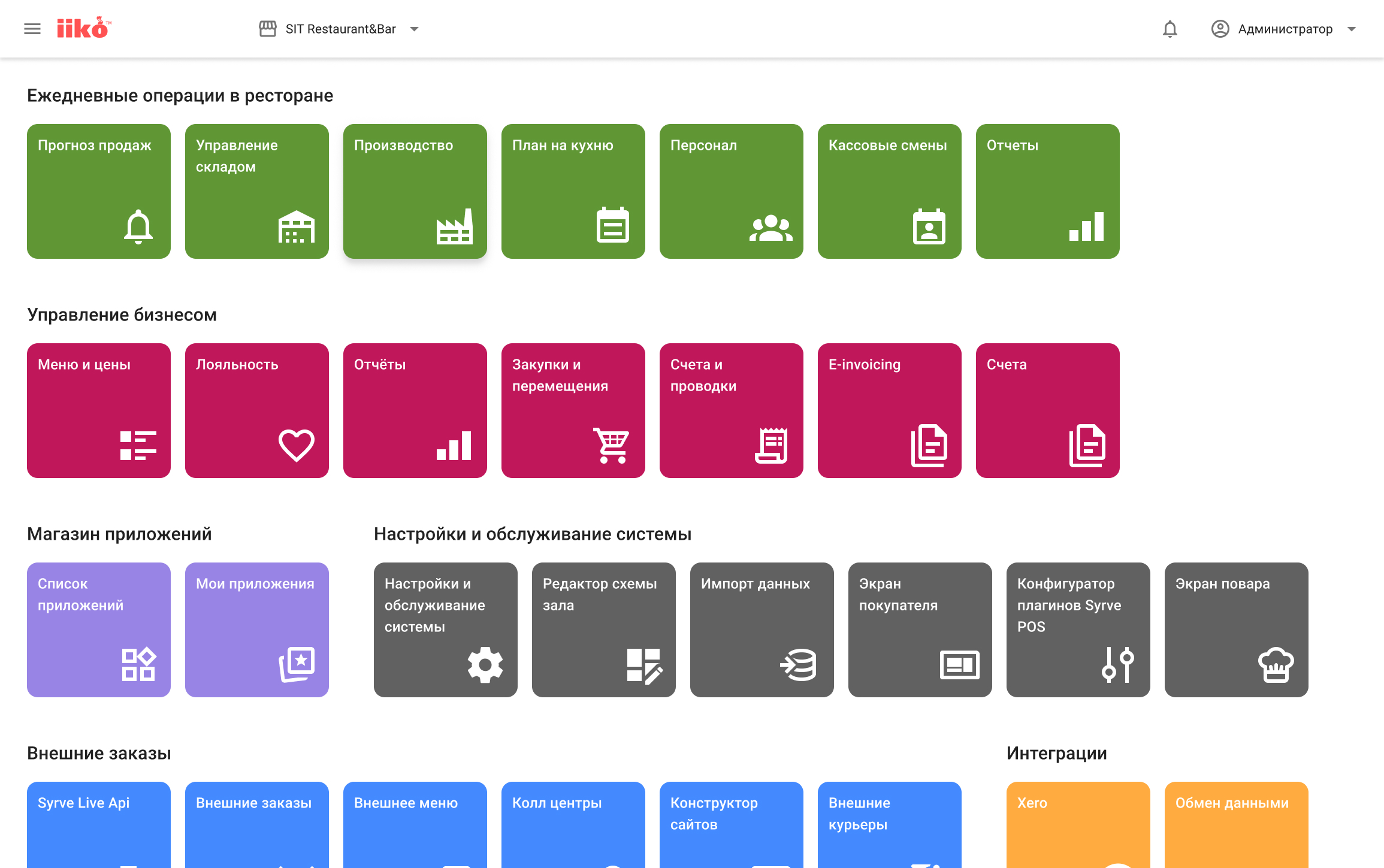The height and width of the screenshot is (868, 1384).
Task: Click the layout-edit icon on Редактор схемы зала
Action: (645, 666)
